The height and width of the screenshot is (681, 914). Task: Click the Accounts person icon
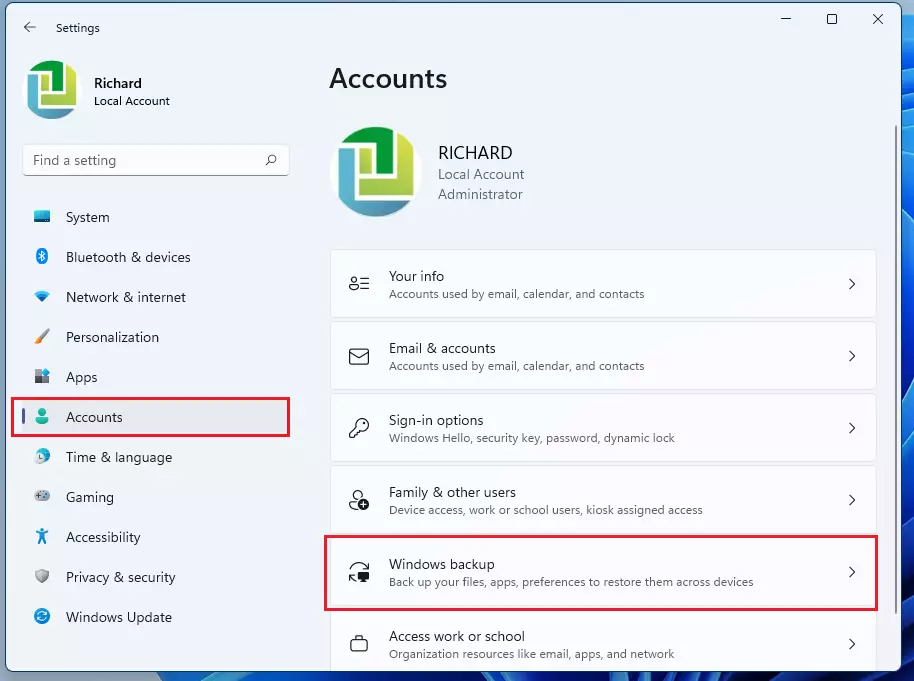[x=42, y=416]
